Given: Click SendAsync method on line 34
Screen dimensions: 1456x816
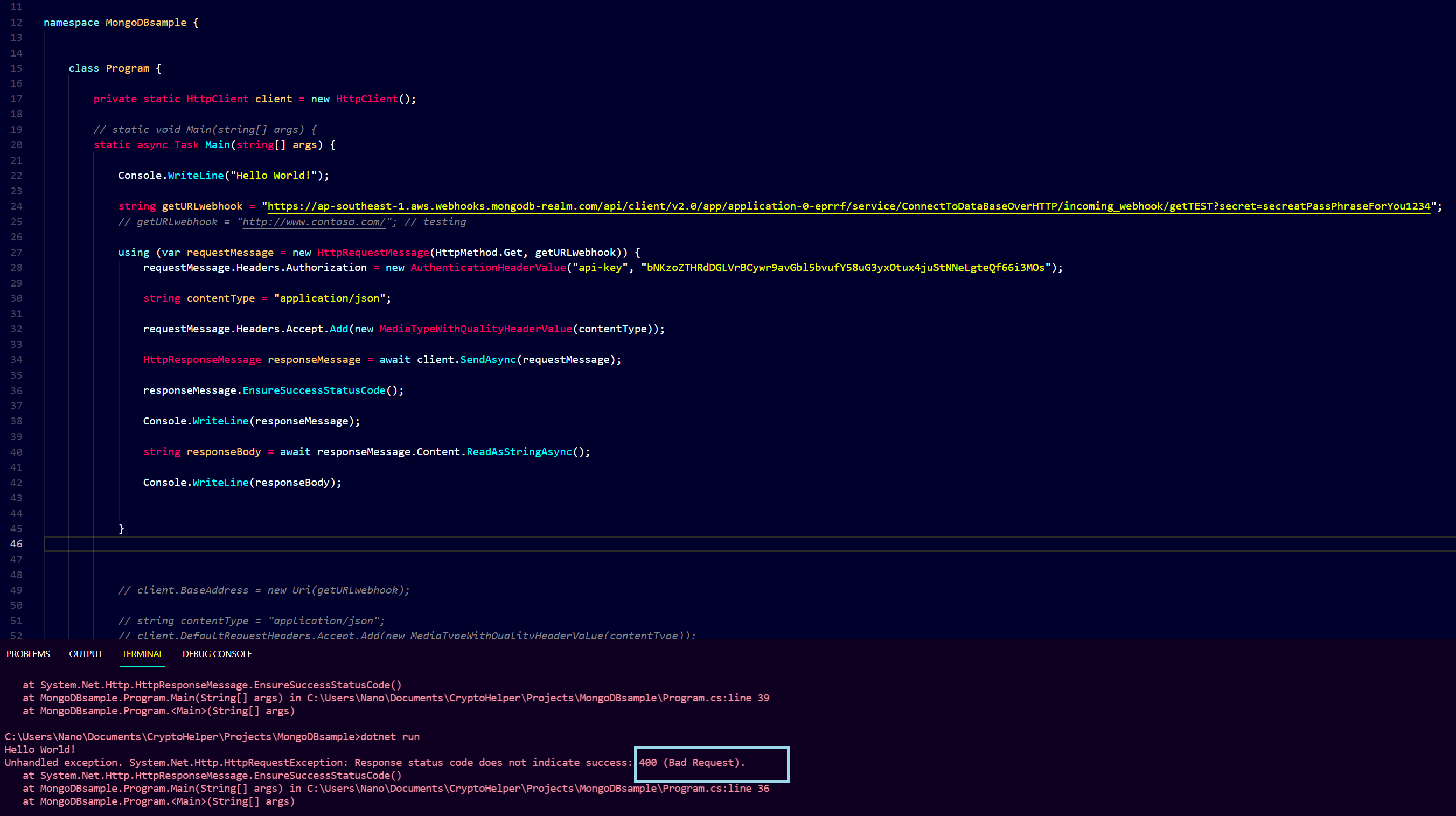Looking at the screenshot, I should tap(487, 360).
